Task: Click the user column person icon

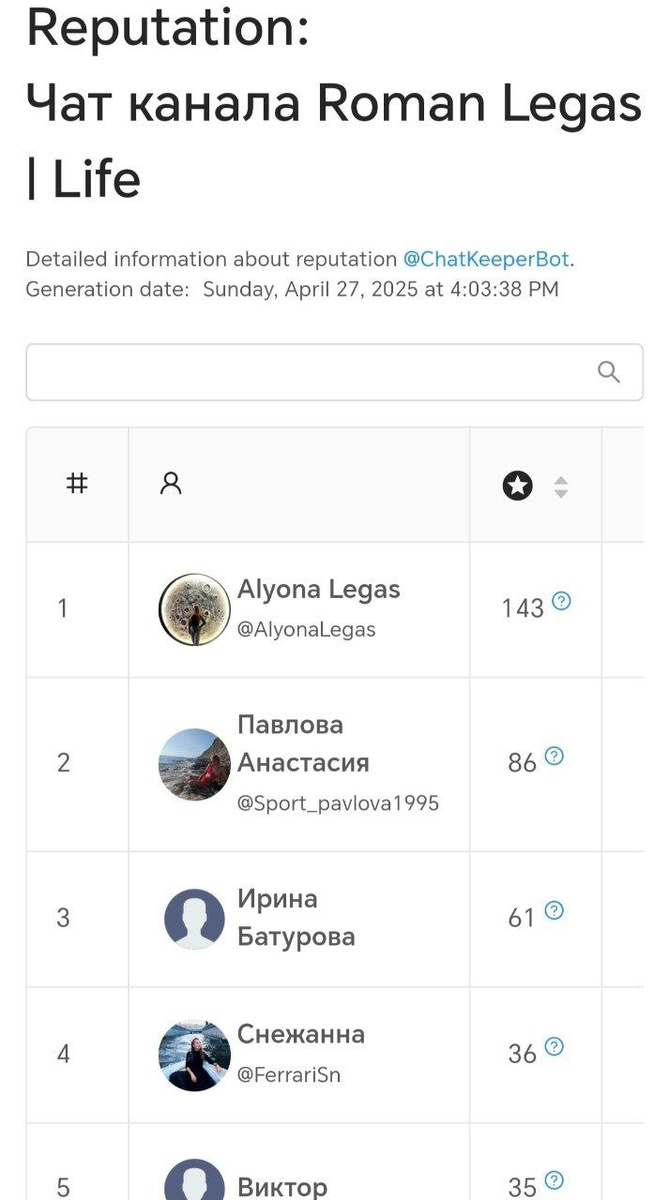Action: (x=171, y=485)
